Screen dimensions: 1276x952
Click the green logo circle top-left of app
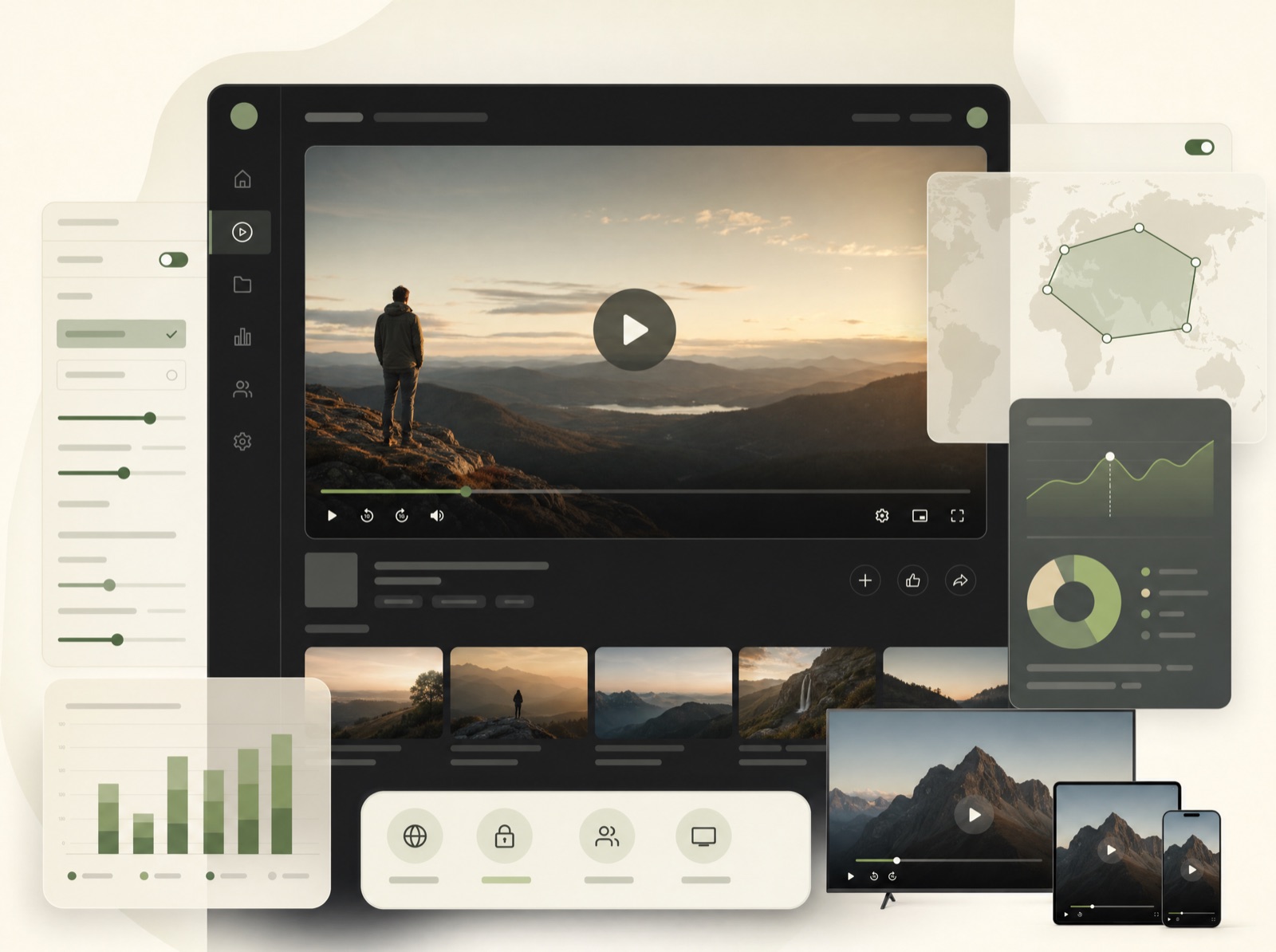click(244, 116)
